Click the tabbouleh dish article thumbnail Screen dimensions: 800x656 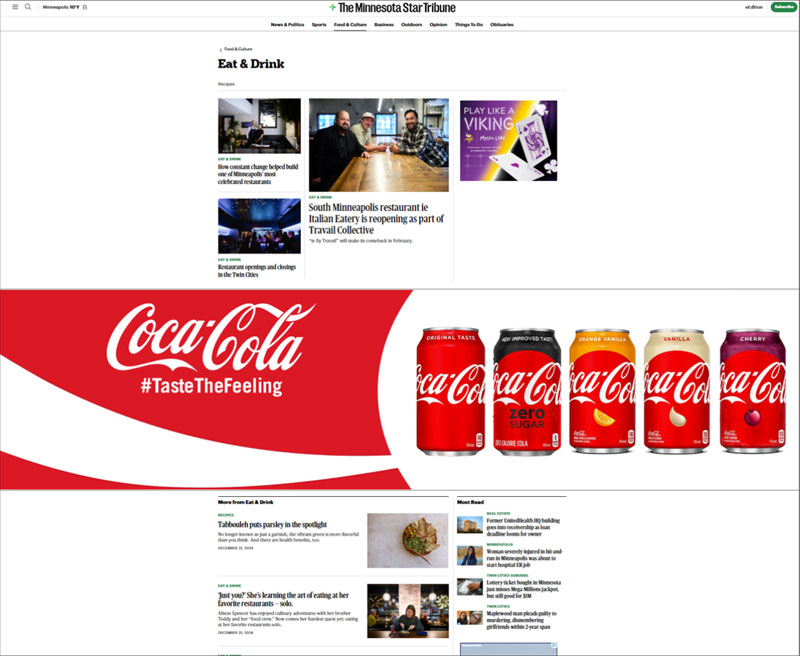(407, 540)
